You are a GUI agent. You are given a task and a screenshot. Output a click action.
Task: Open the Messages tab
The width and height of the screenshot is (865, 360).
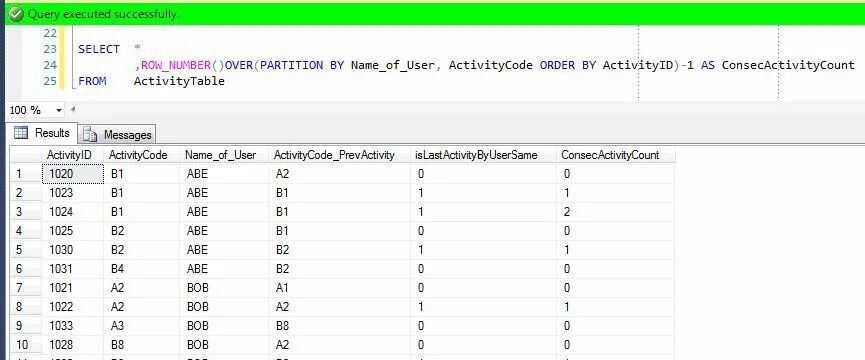coord(117,135)
